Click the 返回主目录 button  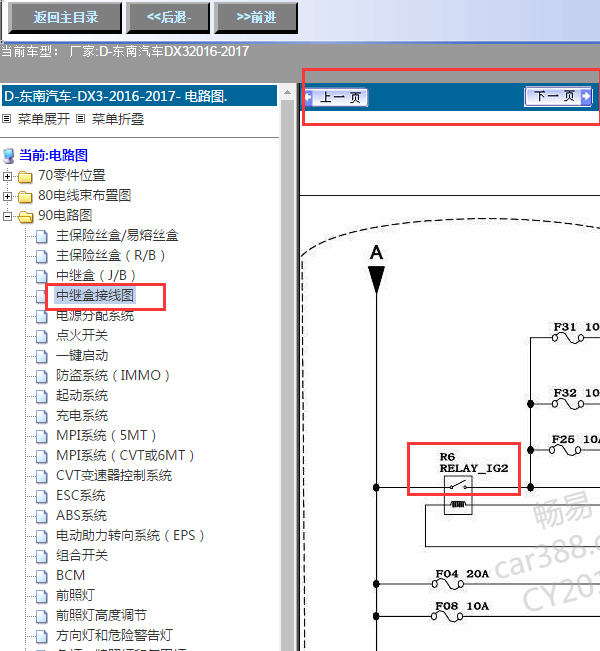click(65, 18)
